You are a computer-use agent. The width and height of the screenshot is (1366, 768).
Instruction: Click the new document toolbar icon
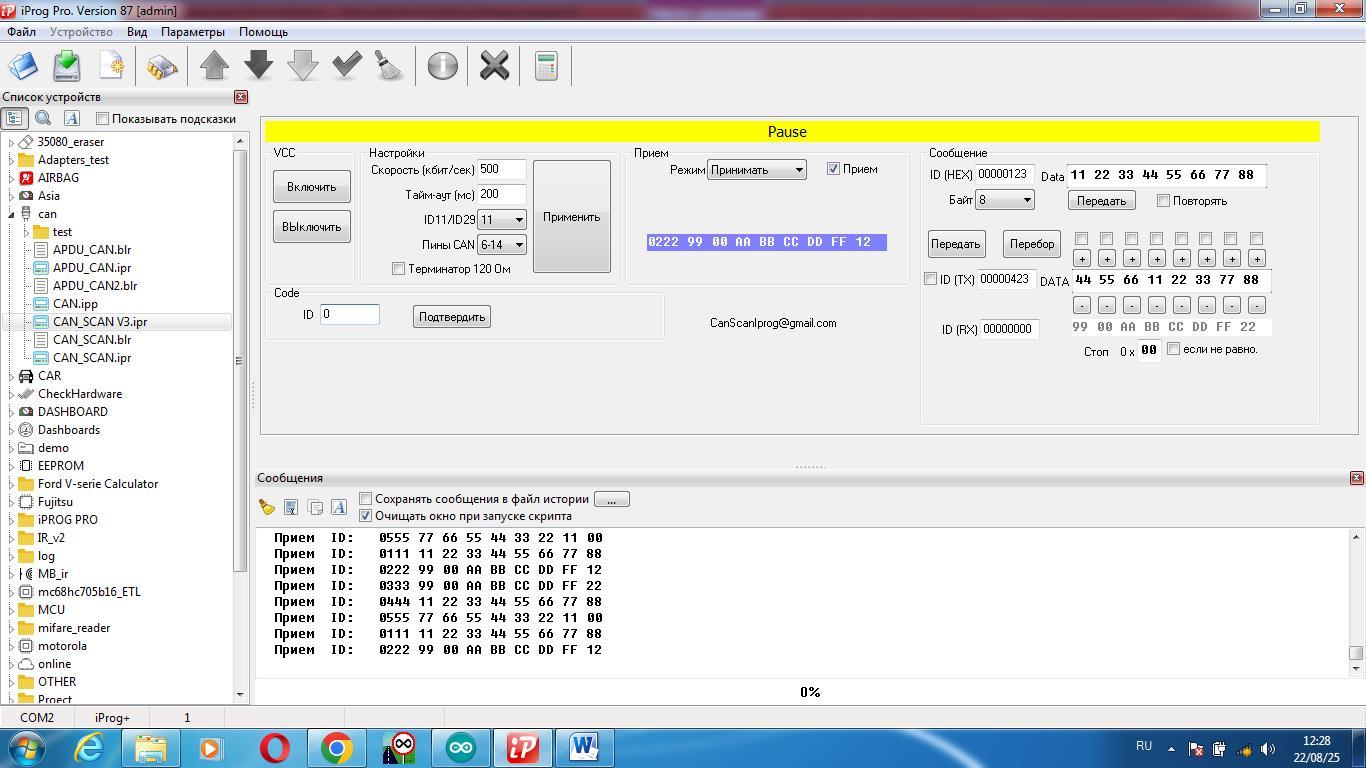112,66
